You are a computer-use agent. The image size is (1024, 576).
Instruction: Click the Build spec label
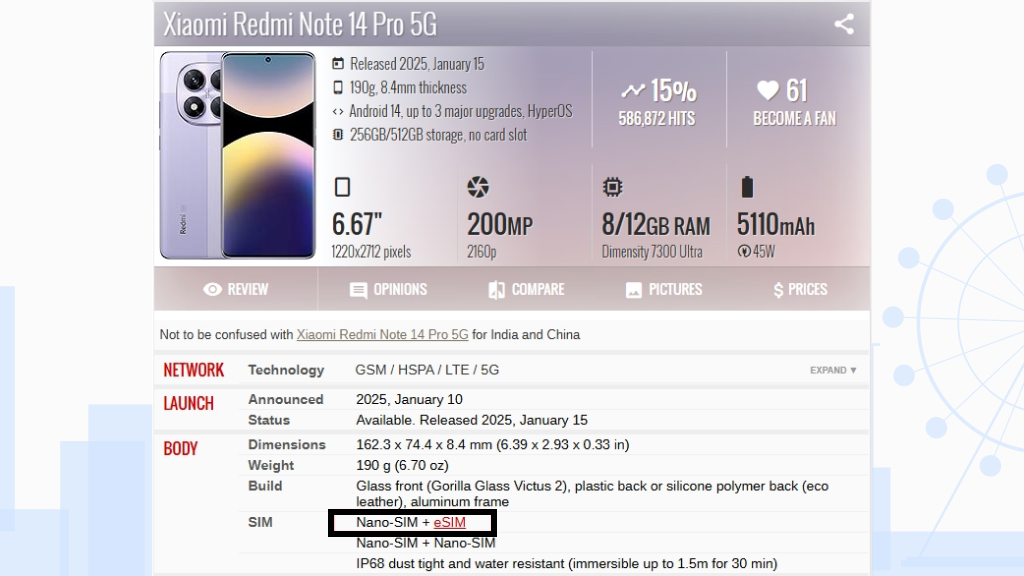(x=265, y=486)
